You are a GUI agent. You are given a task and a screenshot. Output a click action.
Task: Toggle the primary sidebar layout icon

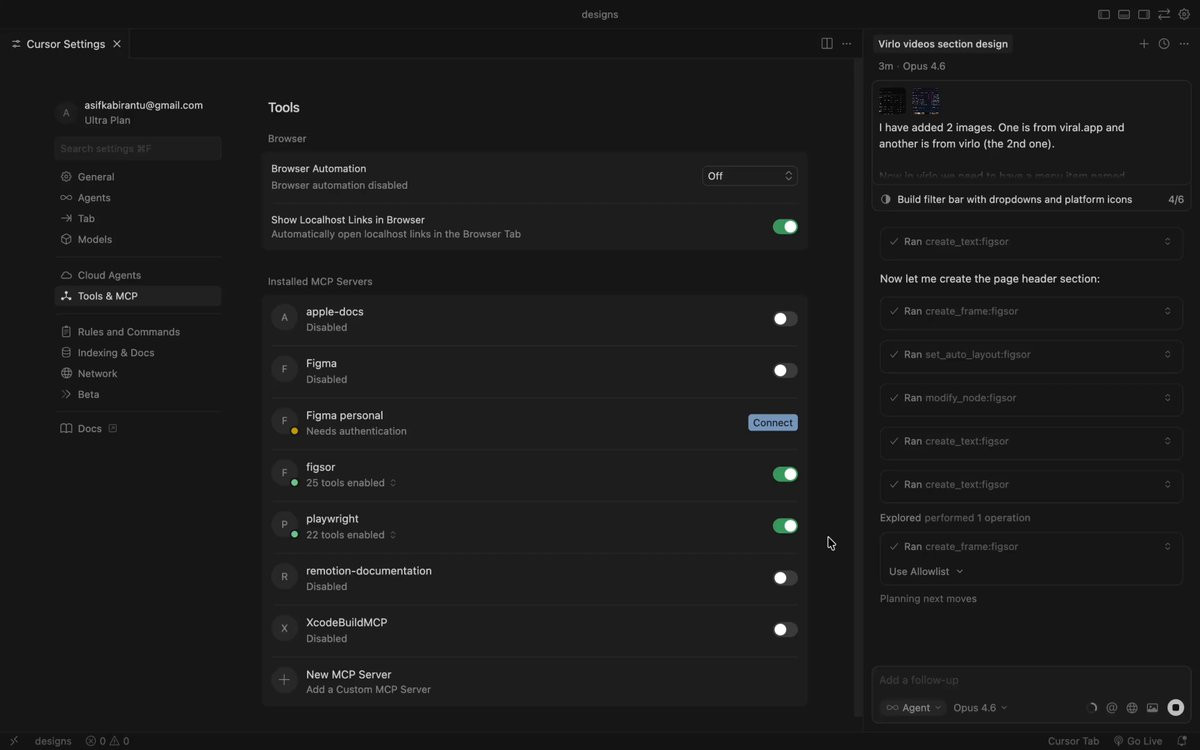point(1104,15)
